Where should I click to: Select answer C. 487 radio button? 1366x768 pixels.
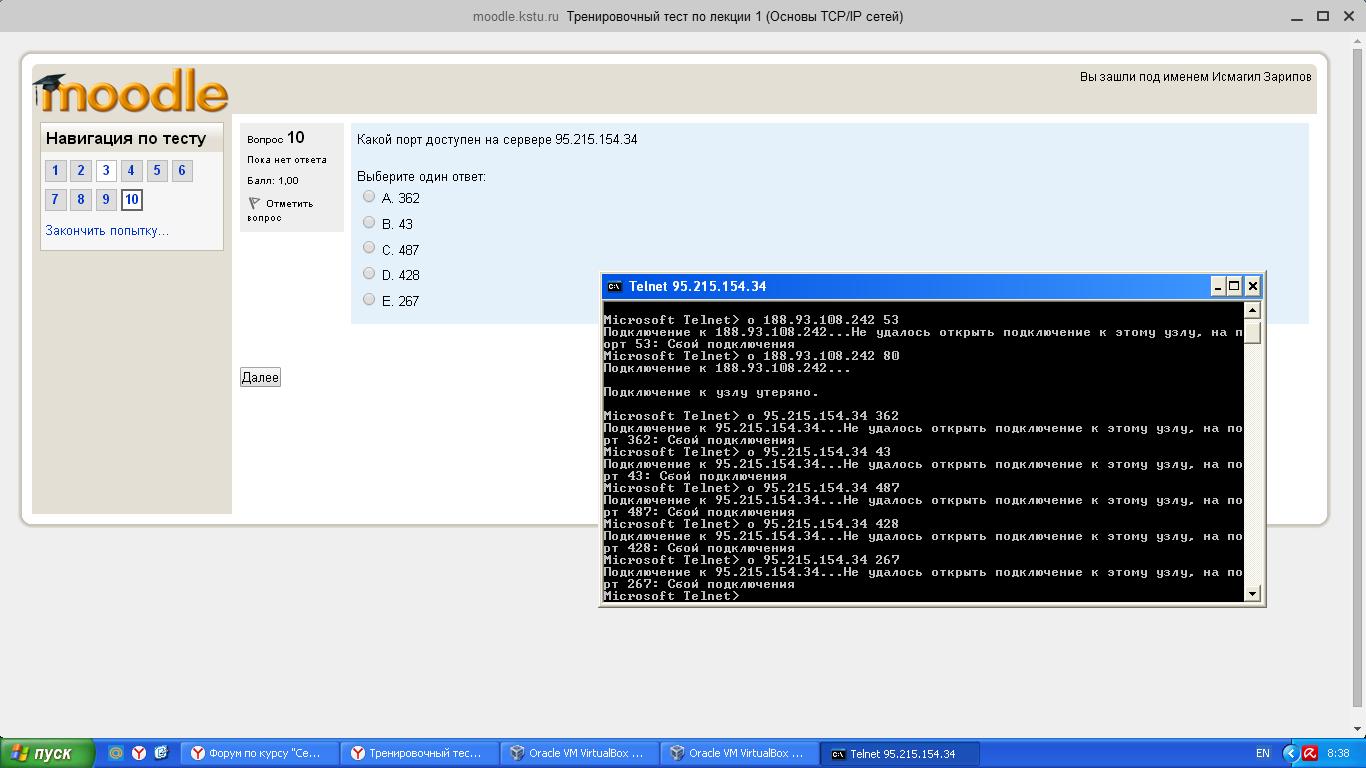369,248
